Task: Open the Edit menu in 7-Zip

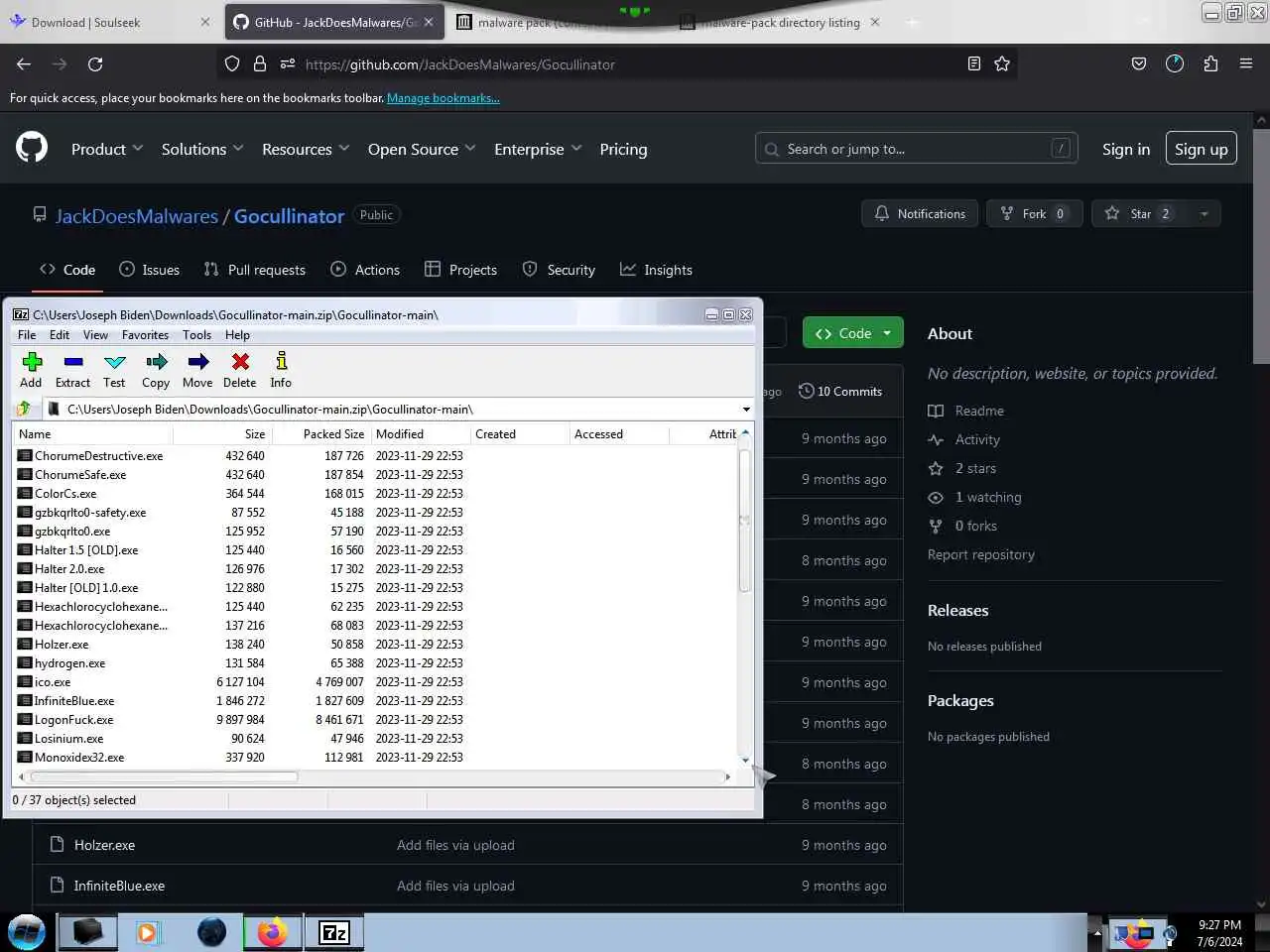Action: pyautogui.click(x=60, y=335)
